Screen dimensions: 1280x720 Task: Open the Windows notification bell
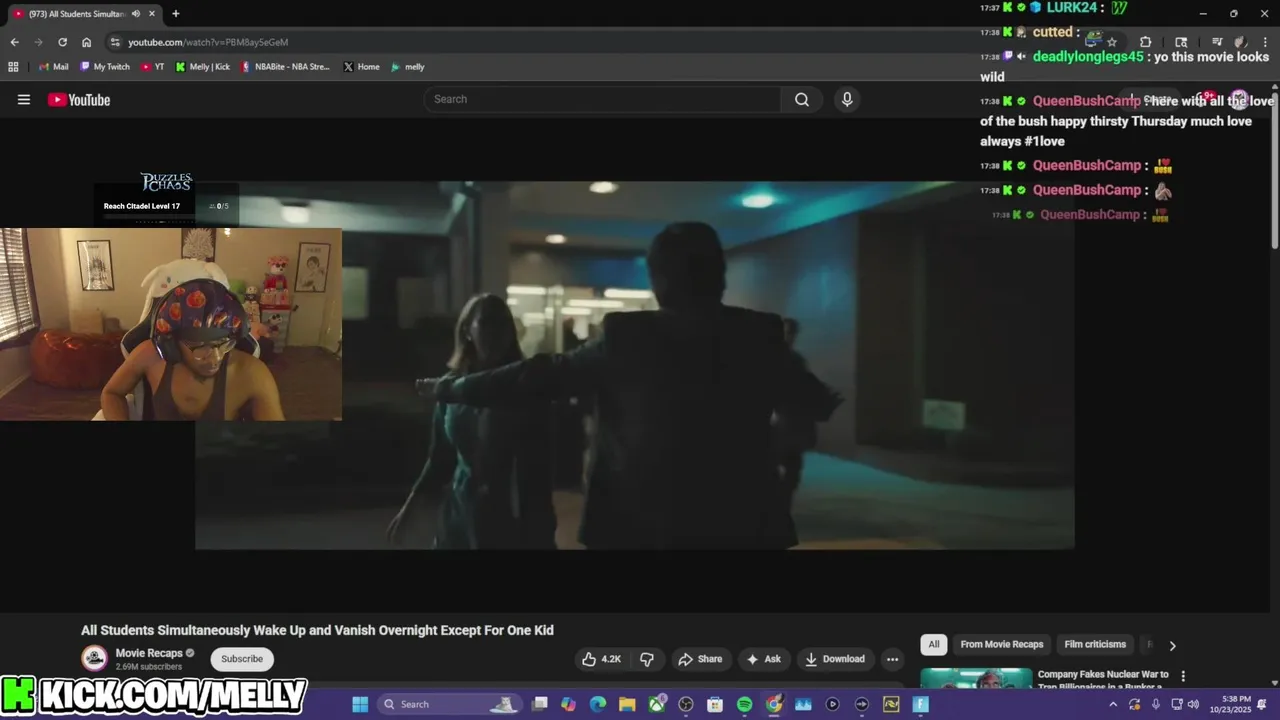[1262, 704]
